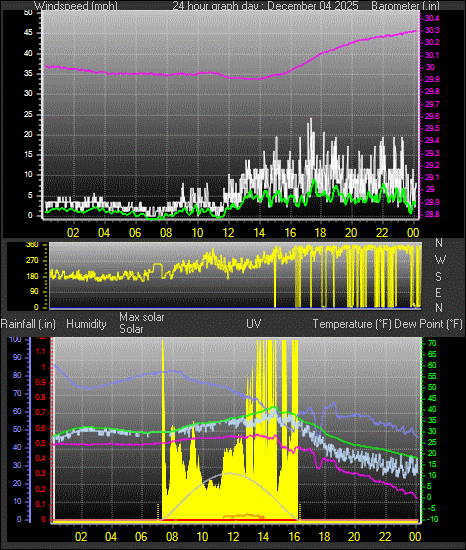Click the "Barometer (.in)" axis title
Viewport: 466px width, 550px height.
click(405, 6)
